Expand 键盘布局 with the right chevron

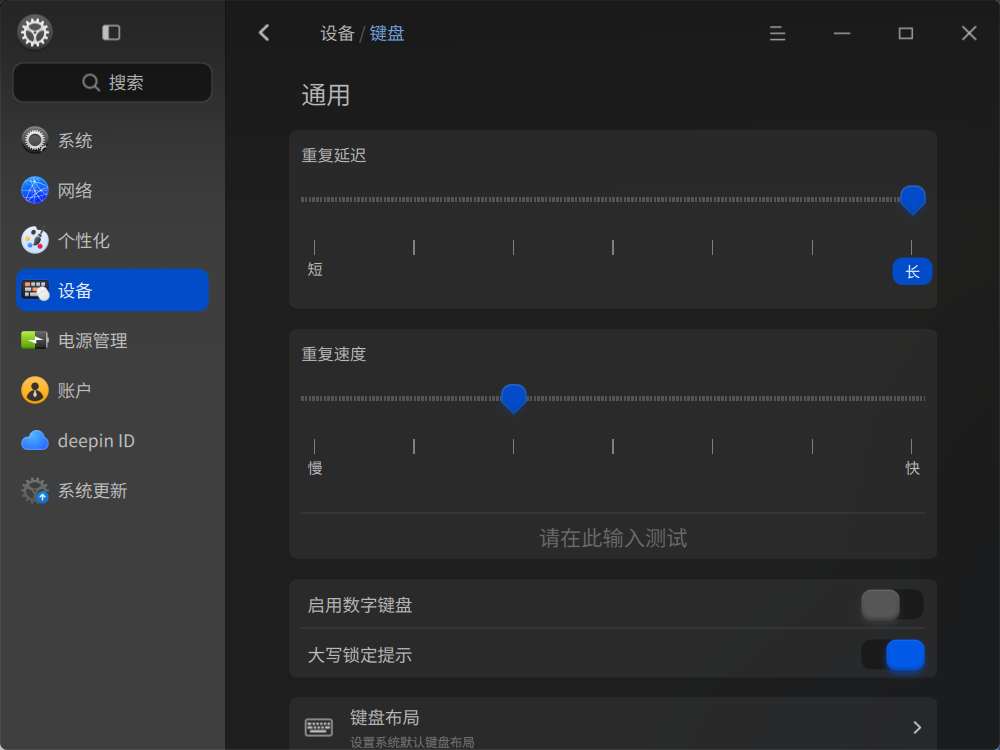(916, 727)
